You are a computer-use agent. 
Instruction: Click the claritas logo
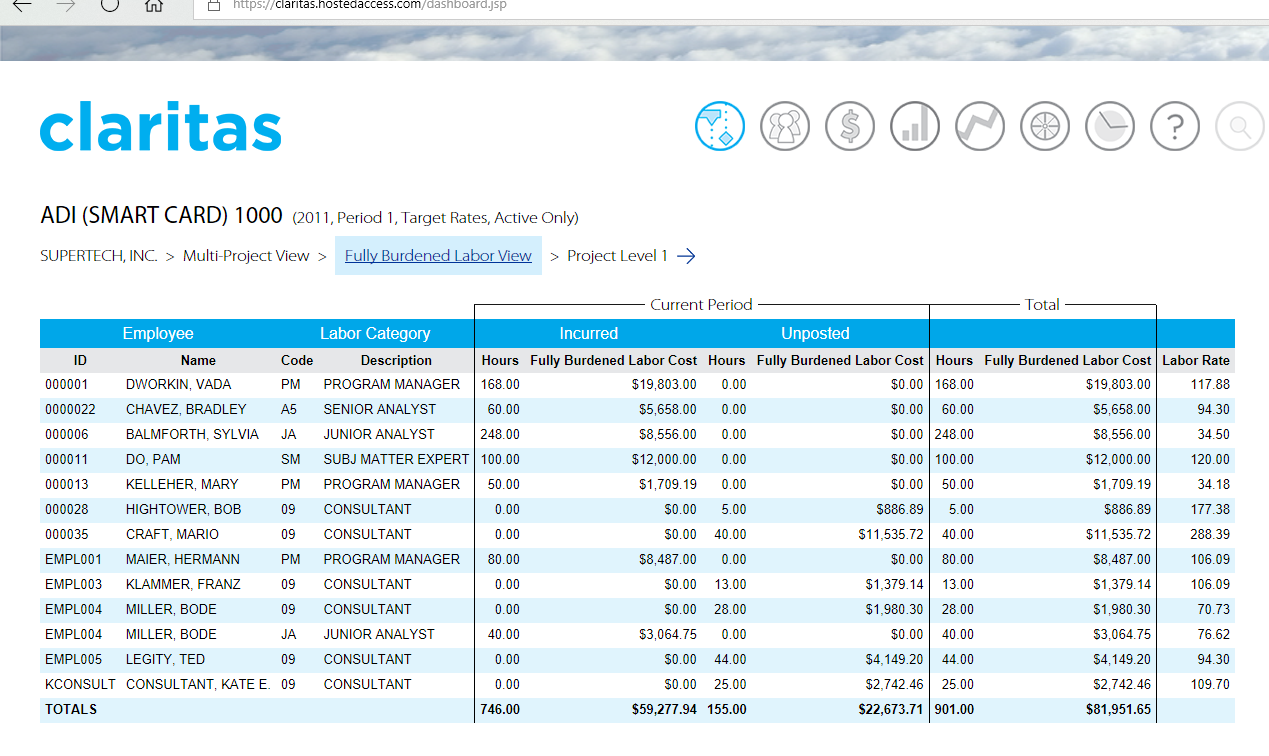[x=161, y=126]
